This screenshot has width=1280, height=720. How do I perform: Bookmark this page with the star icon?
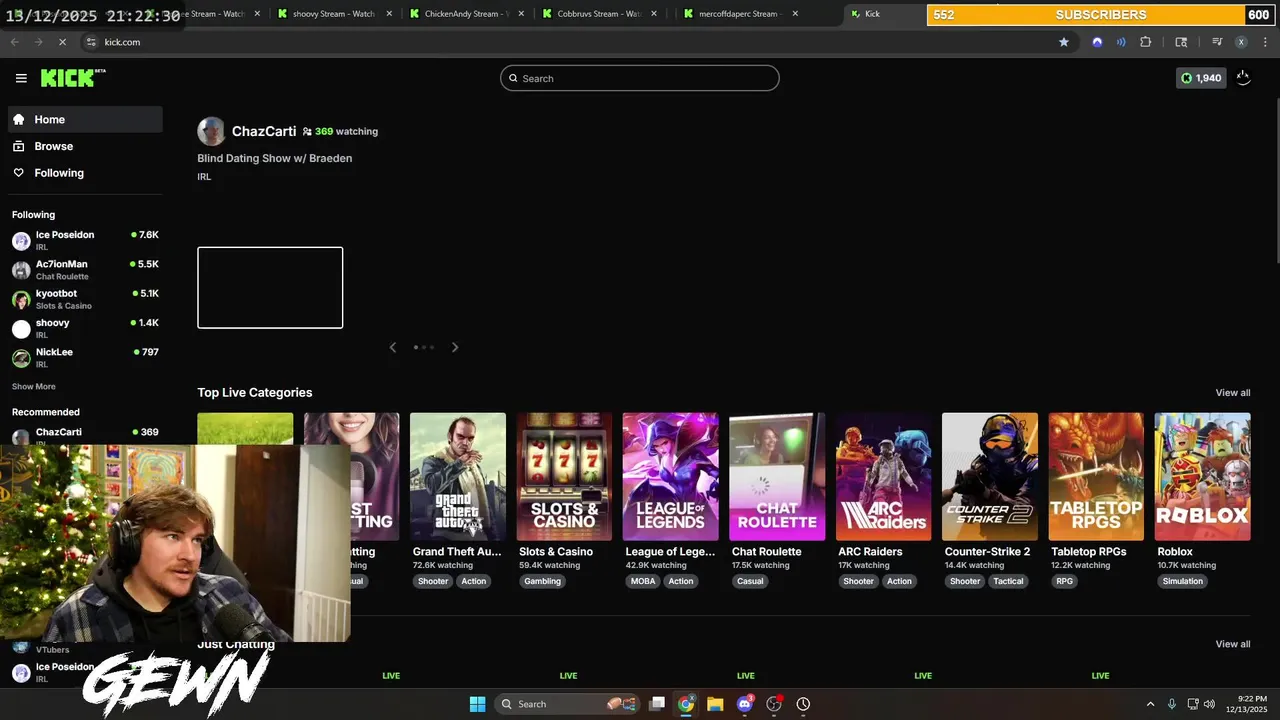(x=1064, y=42)
